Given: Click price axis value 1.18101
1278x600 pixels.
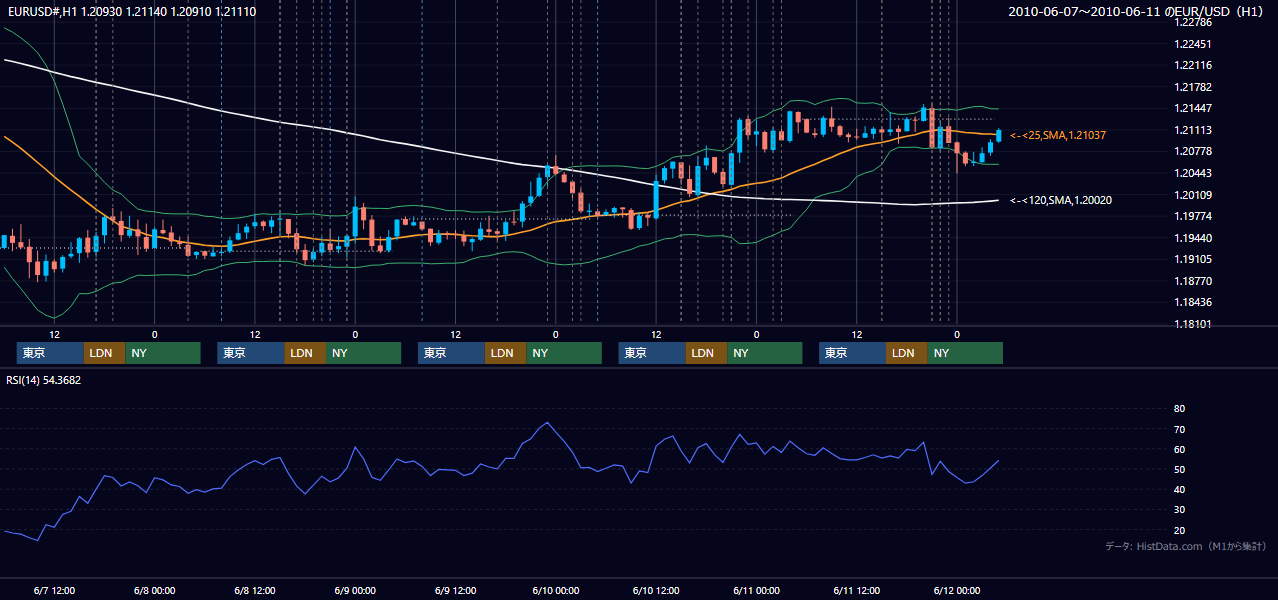Looking at the screenshot, I should (1193, 324).
